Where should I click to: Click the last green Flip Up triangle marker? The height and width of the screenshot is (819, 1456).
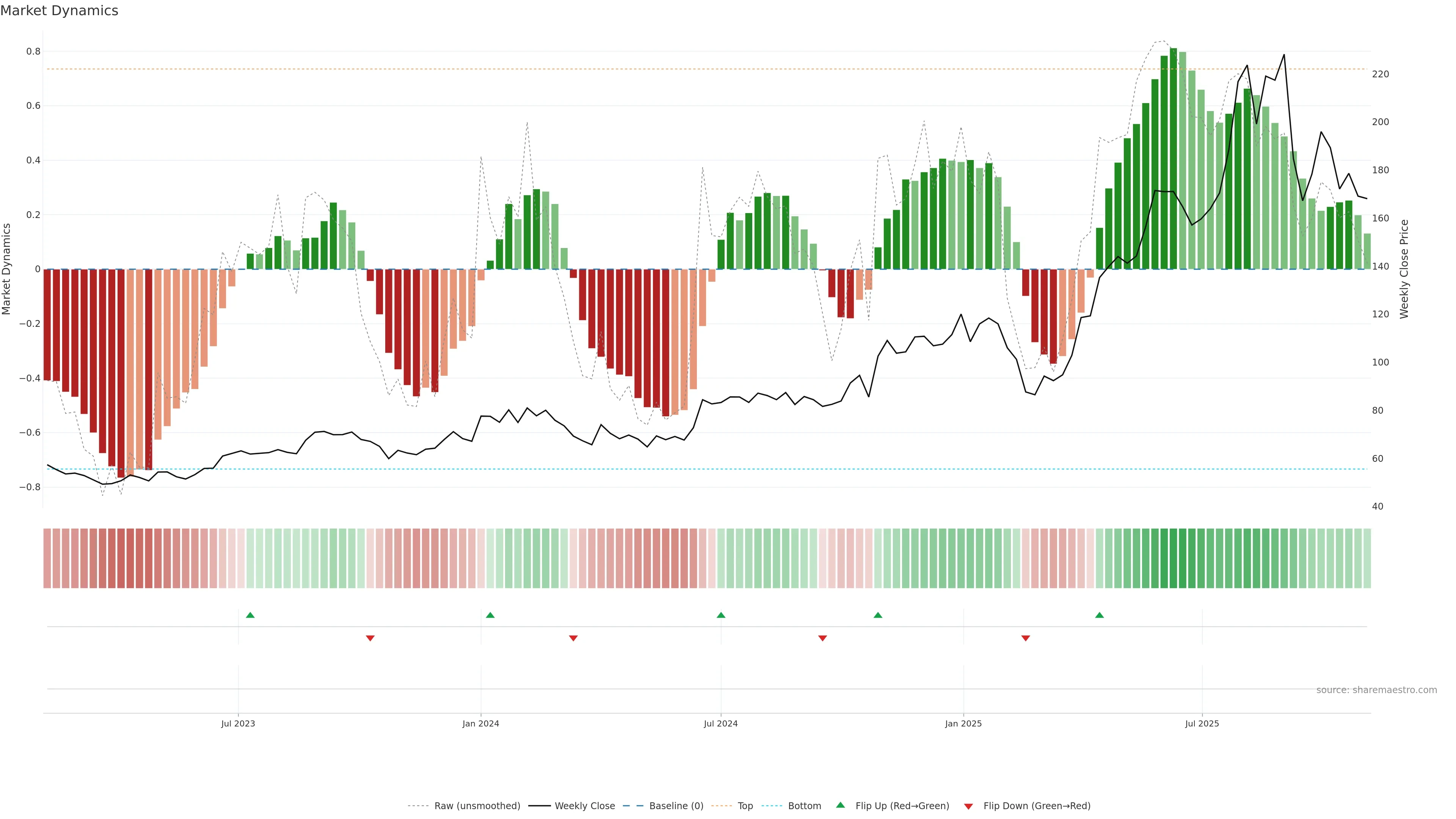click(x=1099, y=615)
